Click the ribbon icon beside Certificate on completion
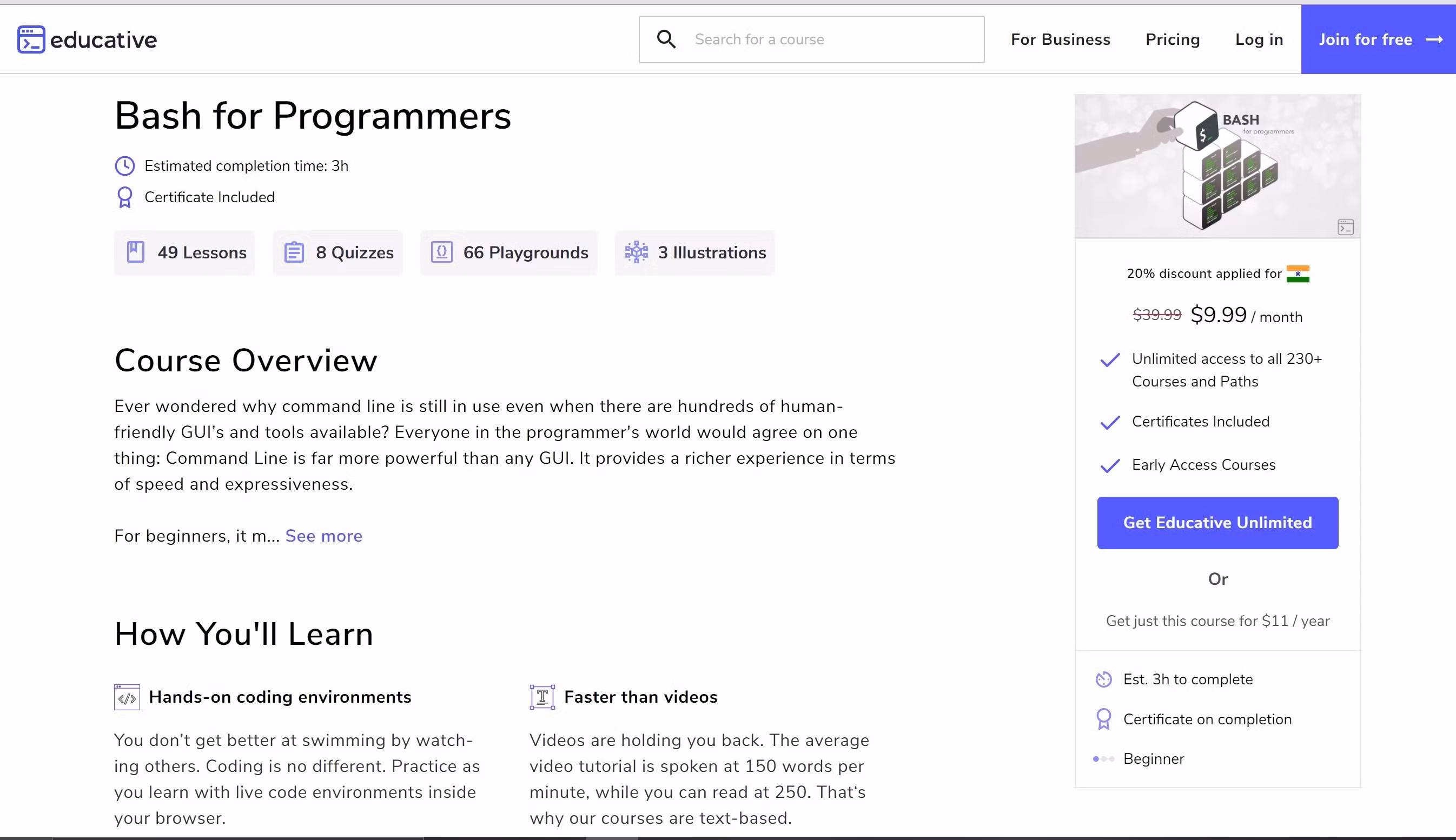 click(1103, 719)
